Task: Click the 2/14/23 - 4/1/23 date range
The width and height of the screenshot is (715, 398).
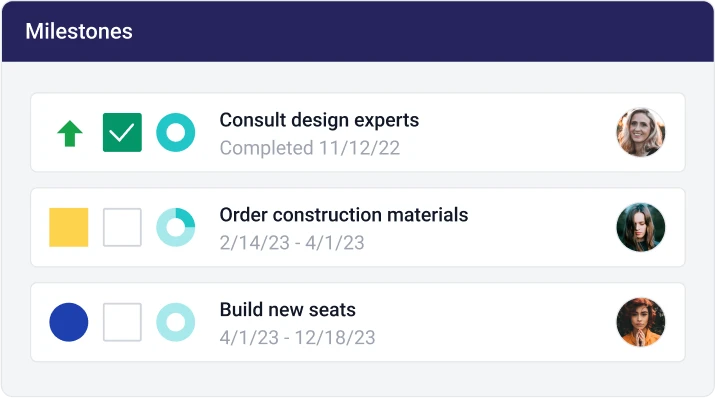Action: [292, 243]
